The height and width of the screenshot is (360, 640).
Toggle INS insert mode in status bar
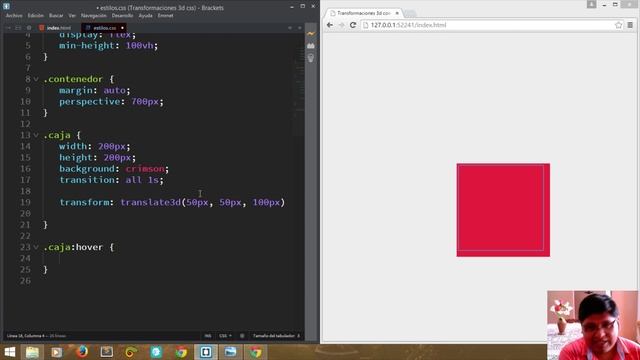coord(208,336)
